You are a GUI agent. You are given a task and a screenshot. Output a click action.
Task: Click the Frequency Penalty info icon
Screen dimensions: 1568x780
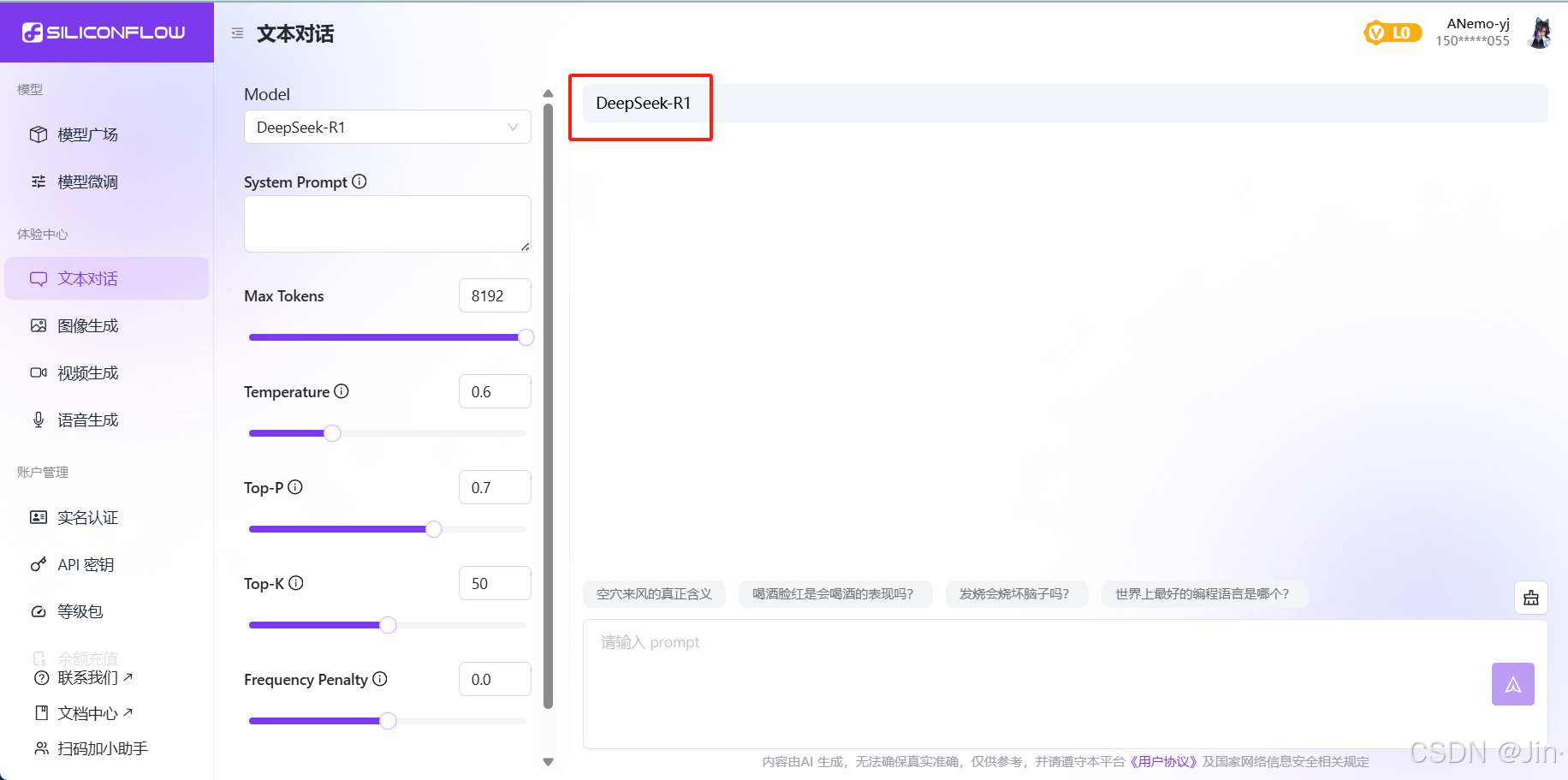(380, 679)
